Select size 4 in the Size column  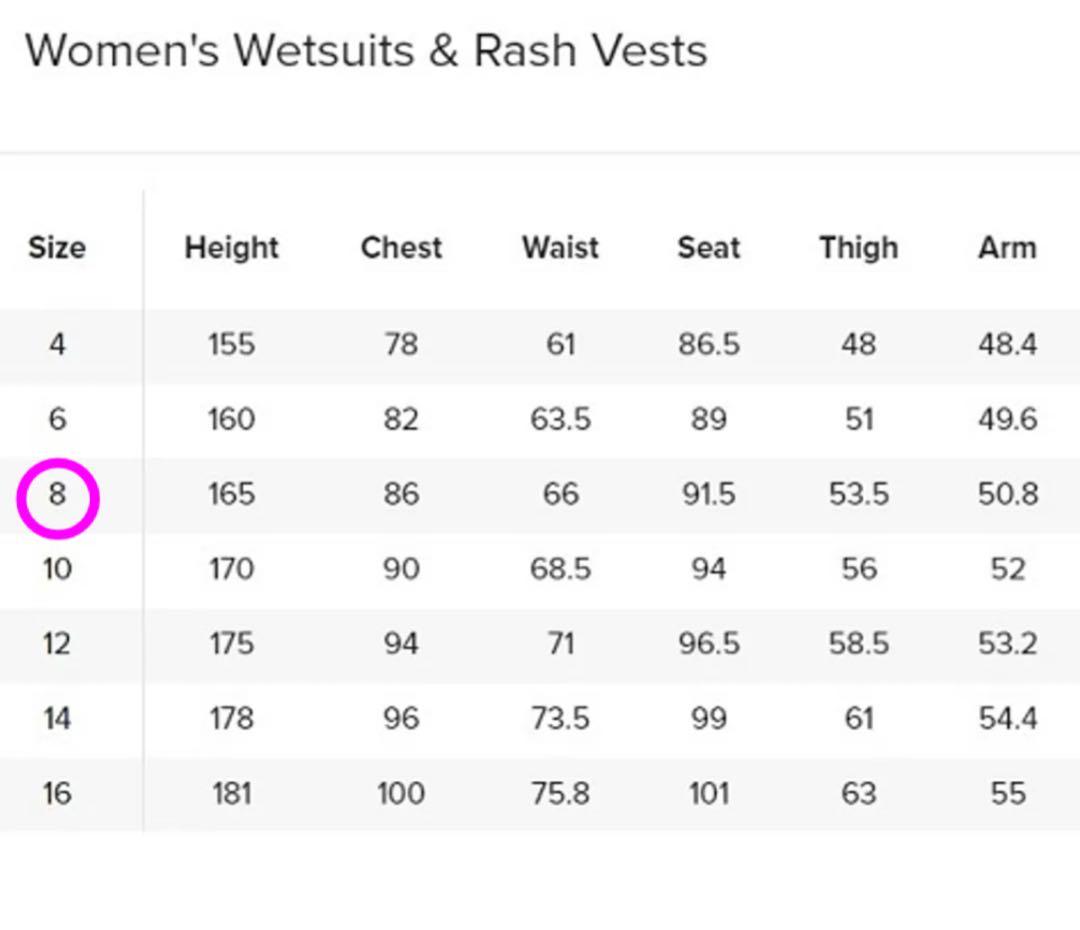pyautogui.click(x=57, y=345)
